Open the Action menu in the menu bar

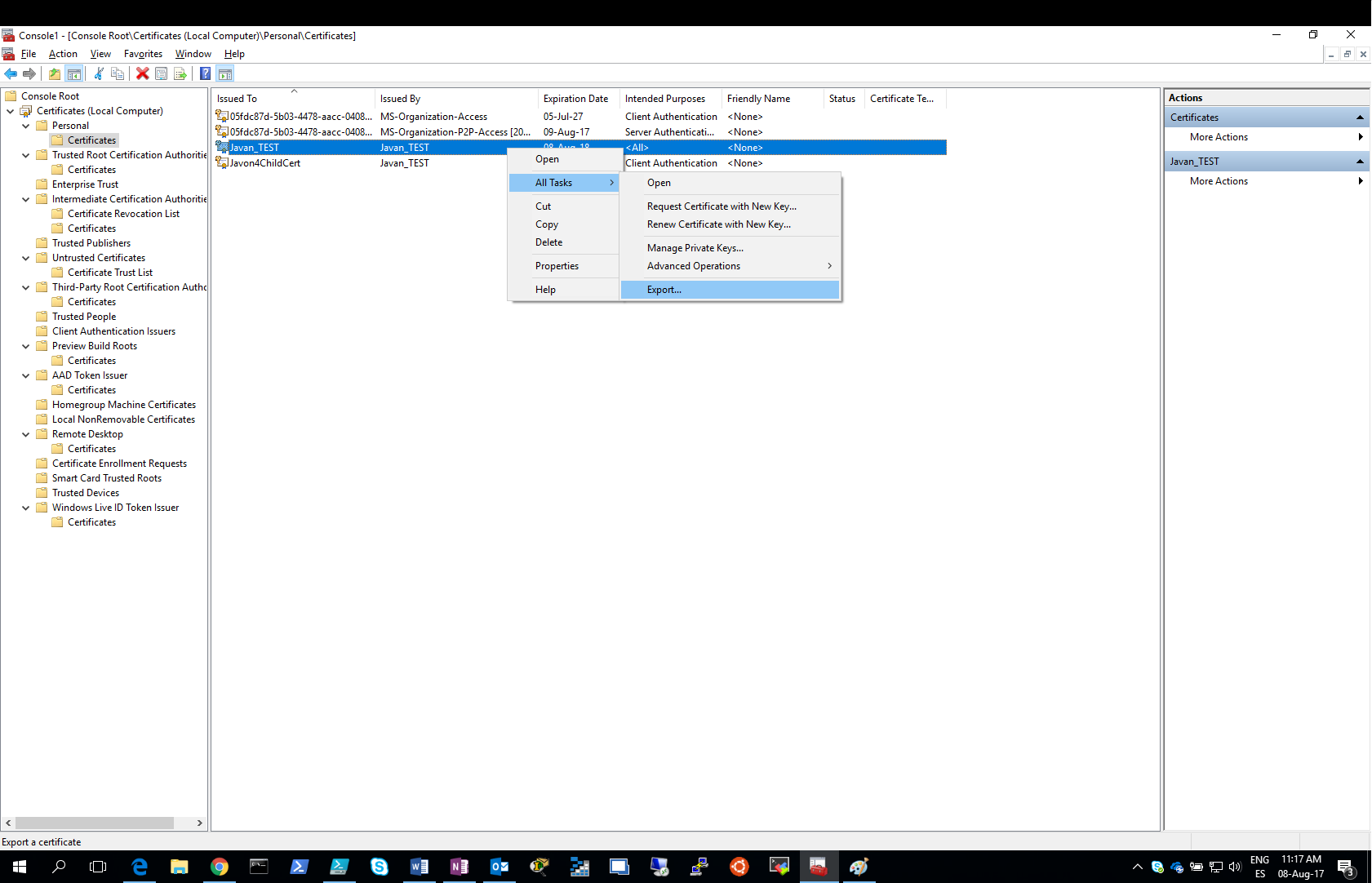tap(63, 54)
